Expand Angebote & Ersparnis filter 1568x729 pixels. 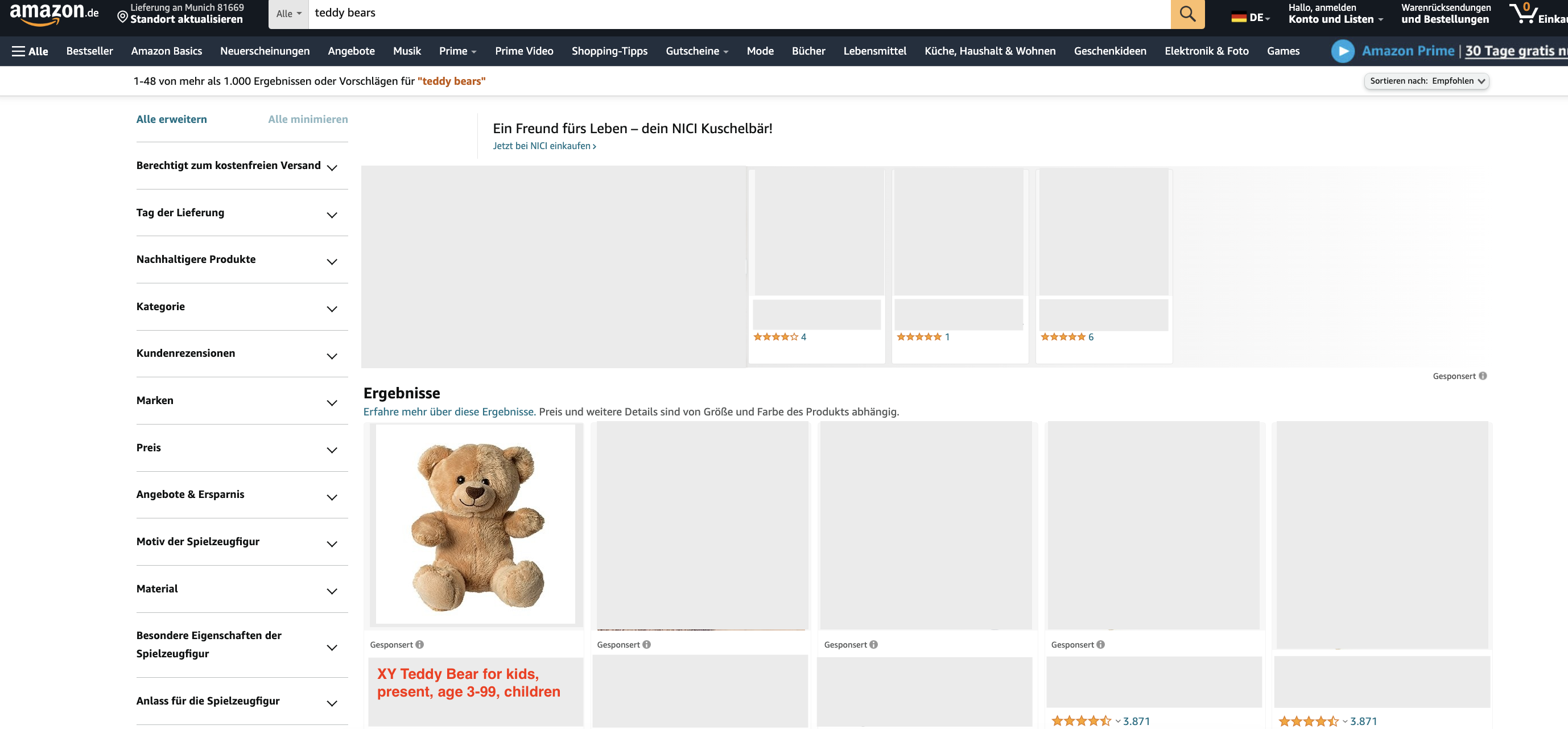pyautogui.click(x=242, y=495)
